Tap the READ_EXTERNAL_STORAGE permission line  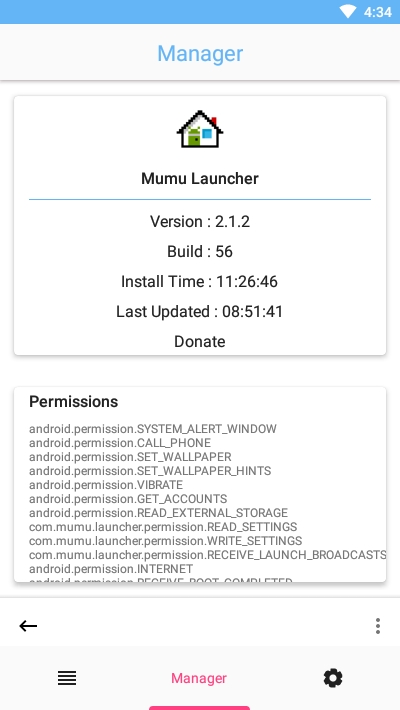[x=159, y=513]
